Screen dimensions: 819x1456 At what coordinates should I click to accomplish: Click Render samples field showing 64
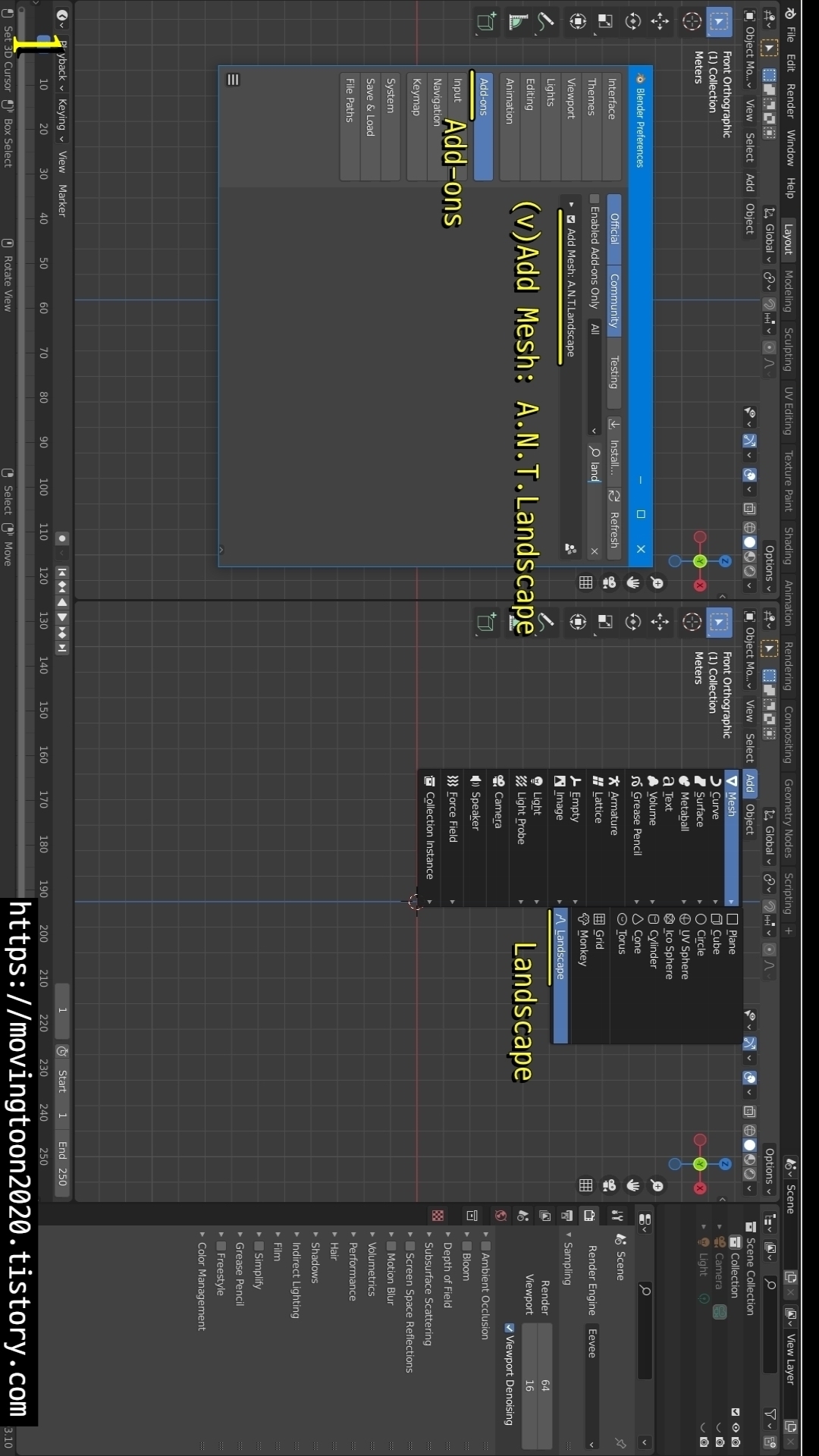pos(545,1385)
